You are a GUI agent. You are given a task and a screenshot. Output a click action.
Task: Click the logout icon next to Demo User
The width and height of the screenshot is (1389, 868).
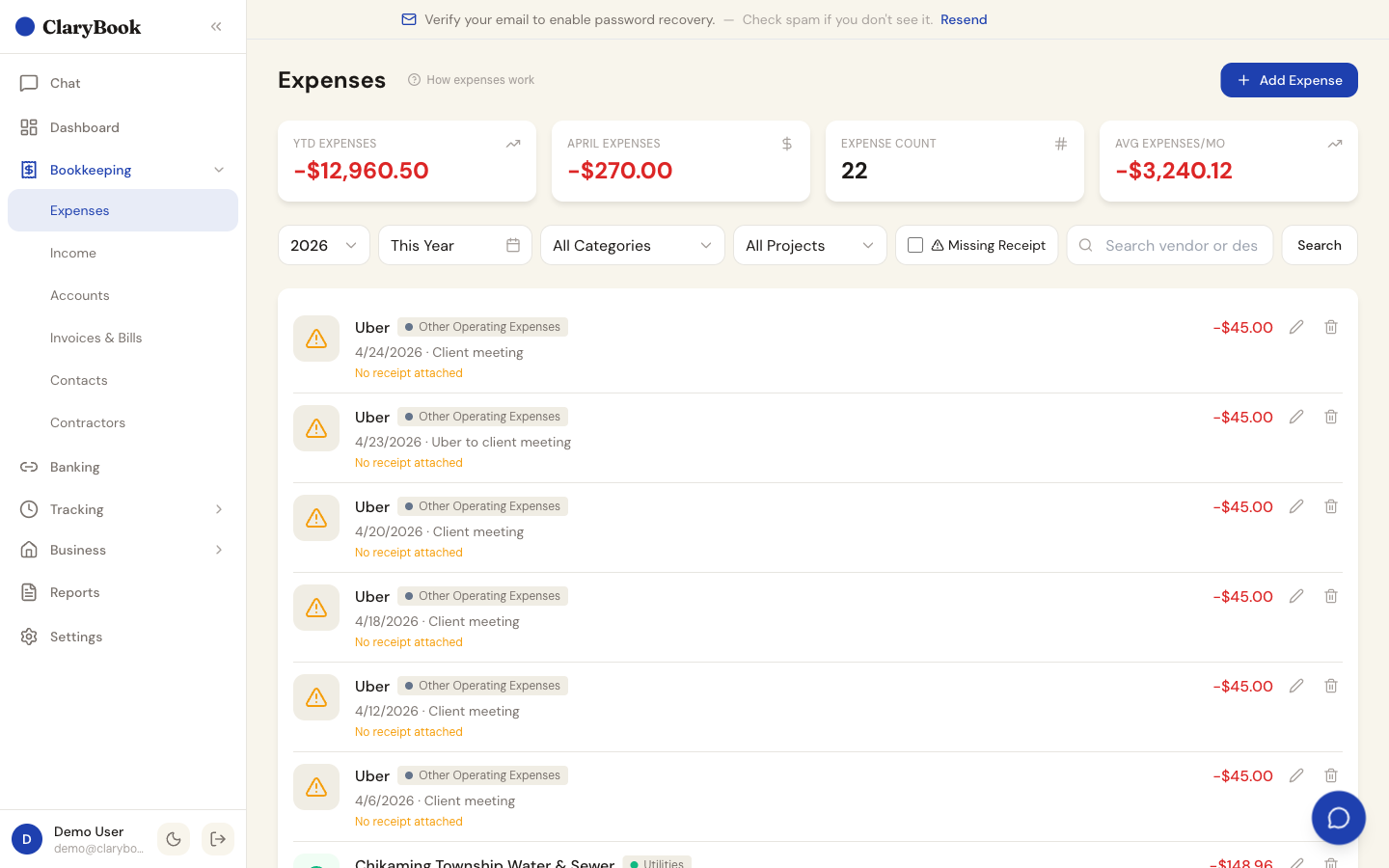click(217, 839)
